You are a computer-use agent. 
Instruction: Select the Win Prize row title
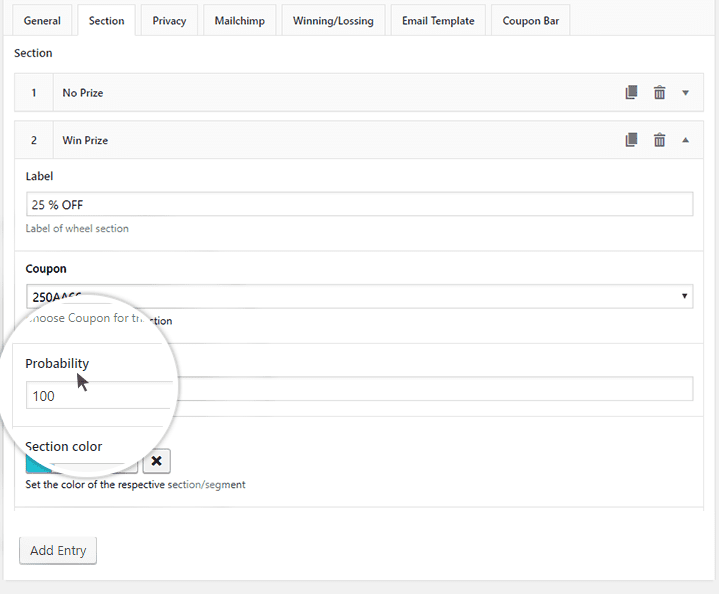(x=85, y=141)
